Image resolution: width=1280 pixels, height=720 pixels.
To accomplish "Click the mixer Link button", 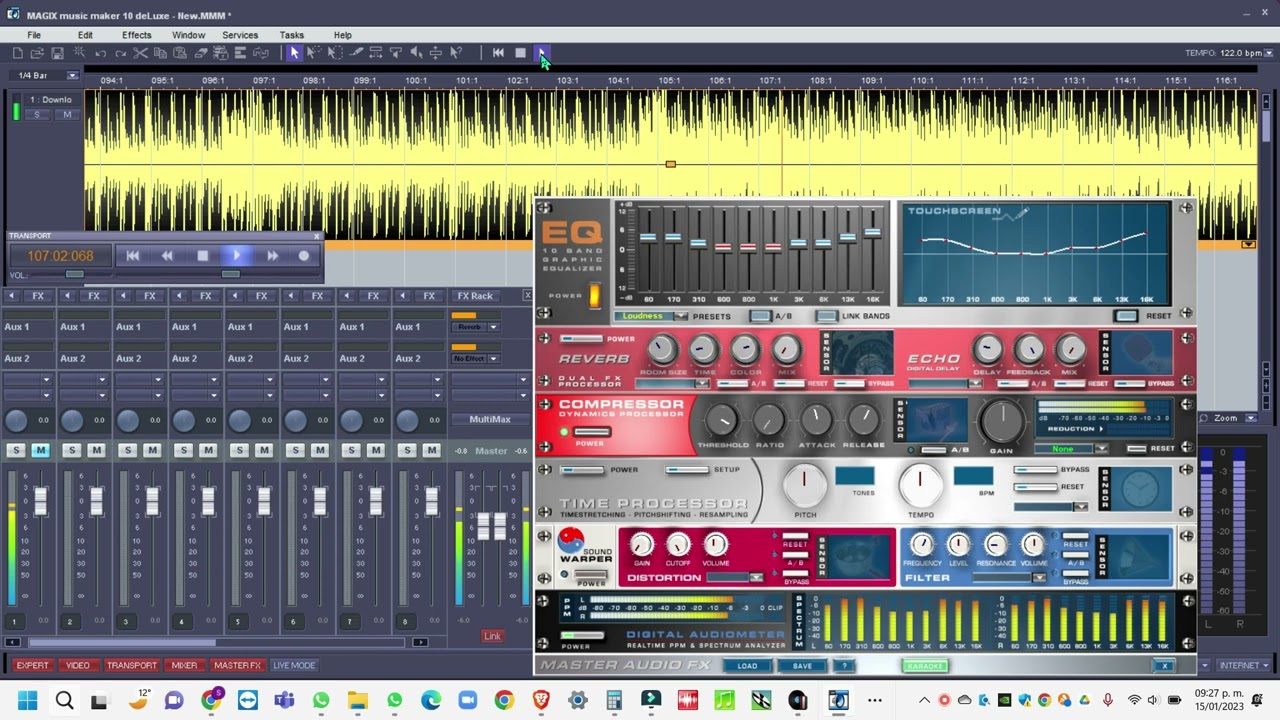I will pos(492,636).
